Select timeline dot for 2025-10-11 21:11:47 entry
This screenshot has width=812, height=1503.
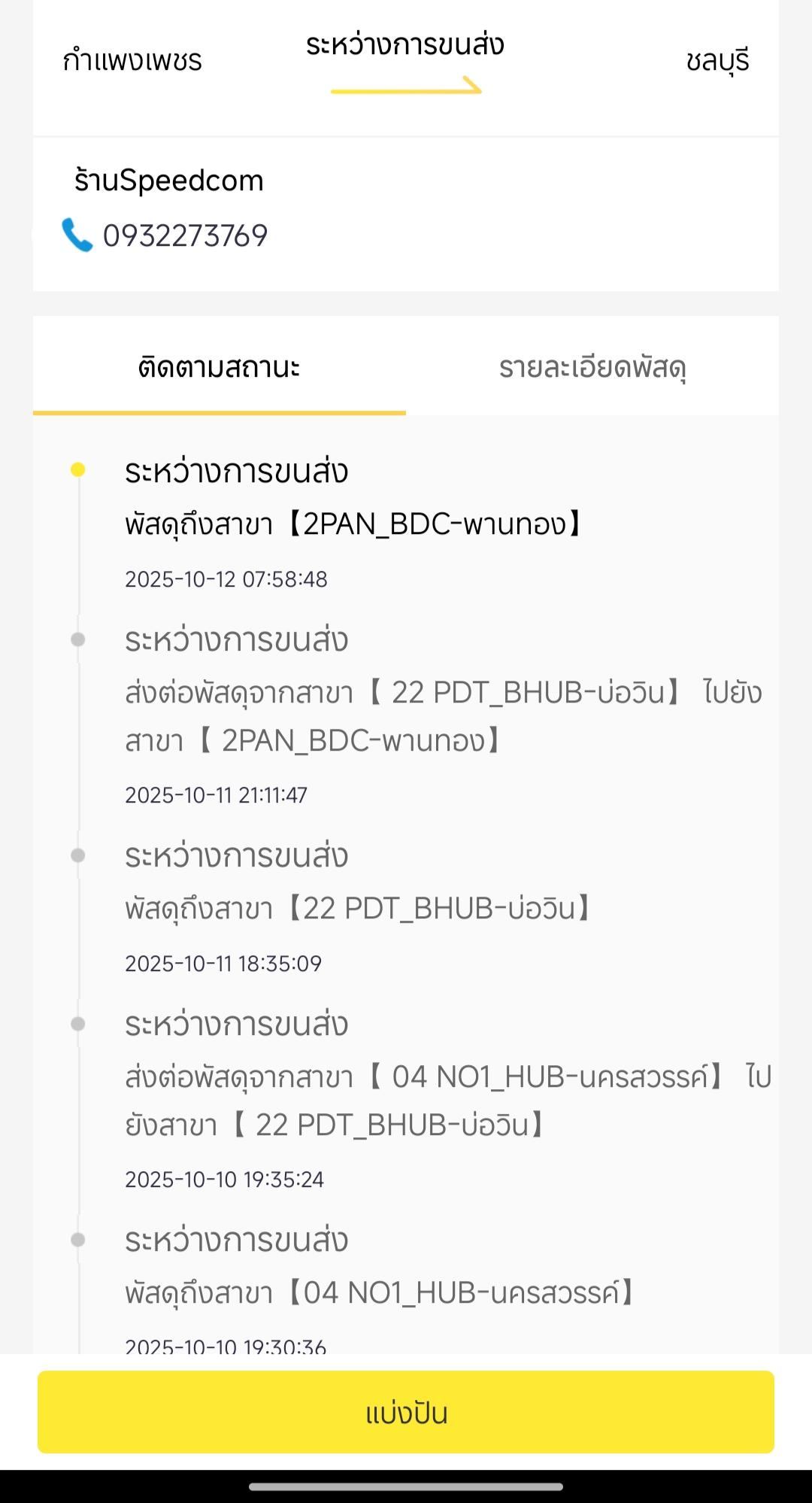(77, 639)
